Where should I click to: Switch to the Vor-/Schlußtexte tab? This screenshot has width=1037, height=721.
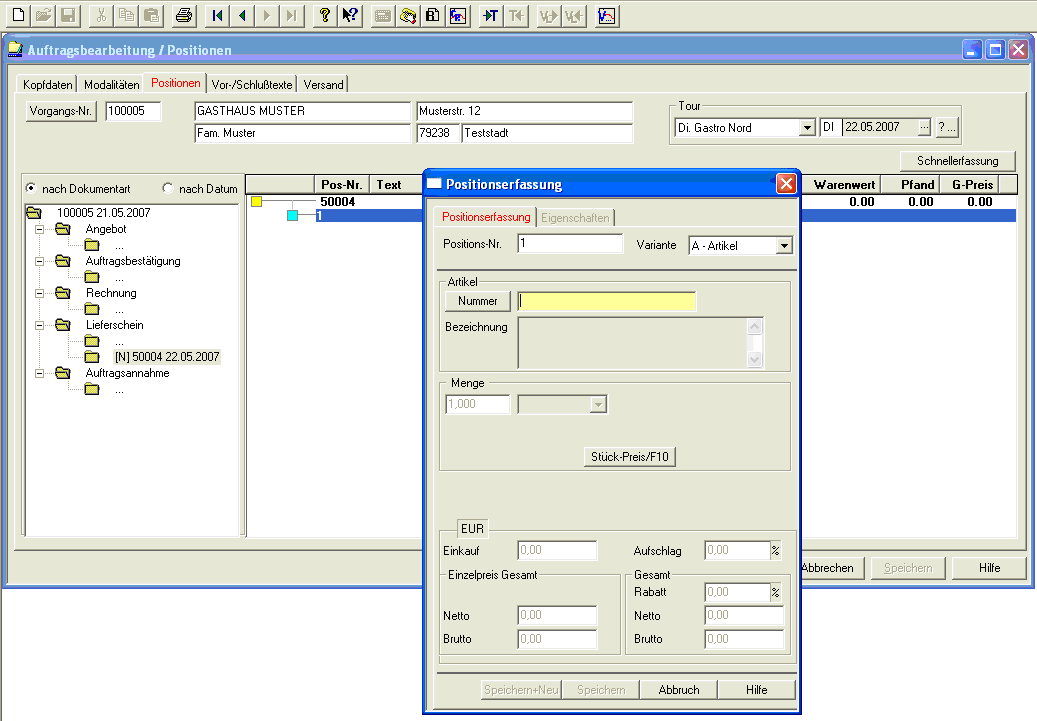[x=252, y=85]
